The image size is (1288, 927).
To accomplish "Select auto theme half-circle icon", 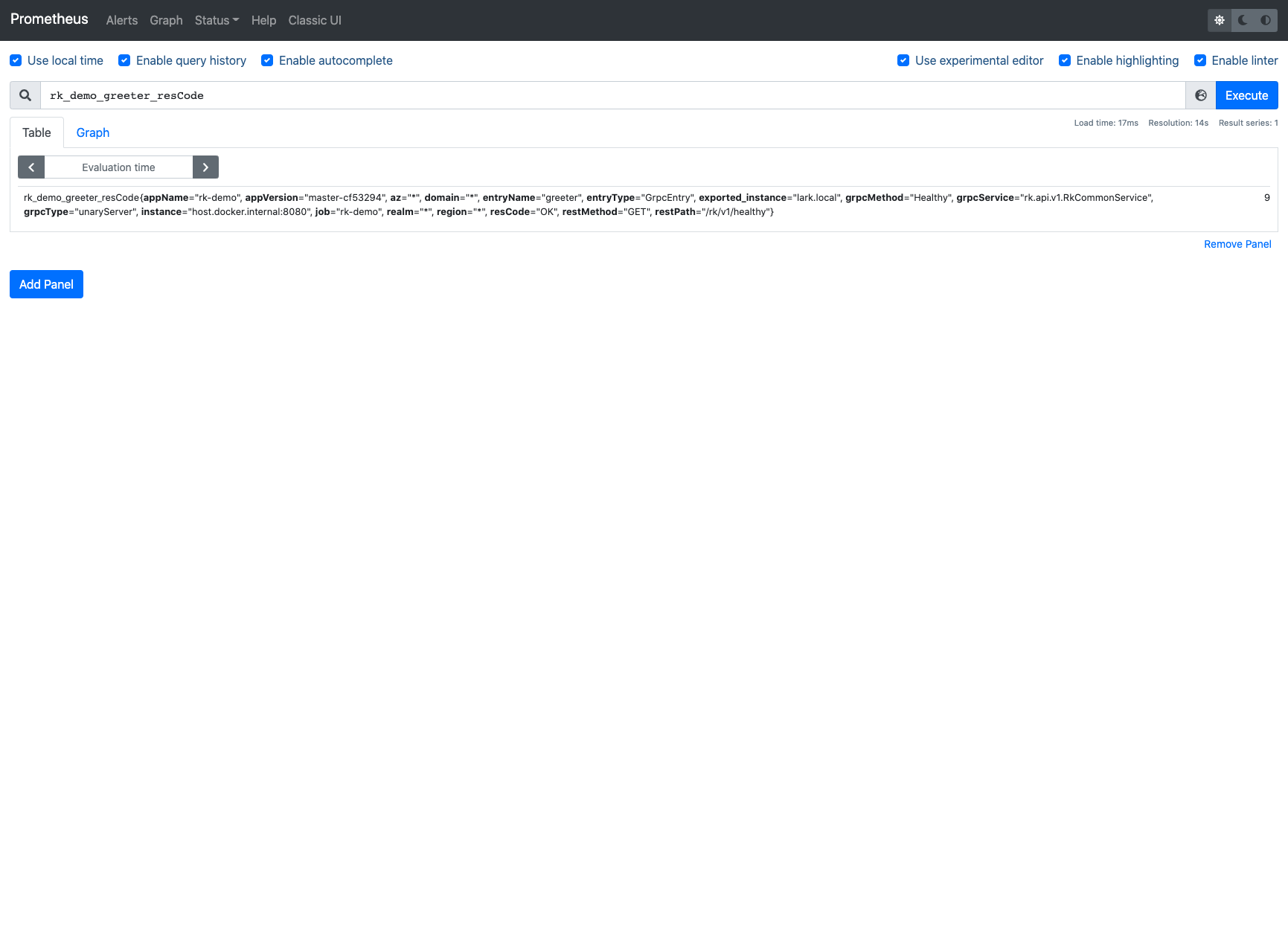I will 1266,20.
